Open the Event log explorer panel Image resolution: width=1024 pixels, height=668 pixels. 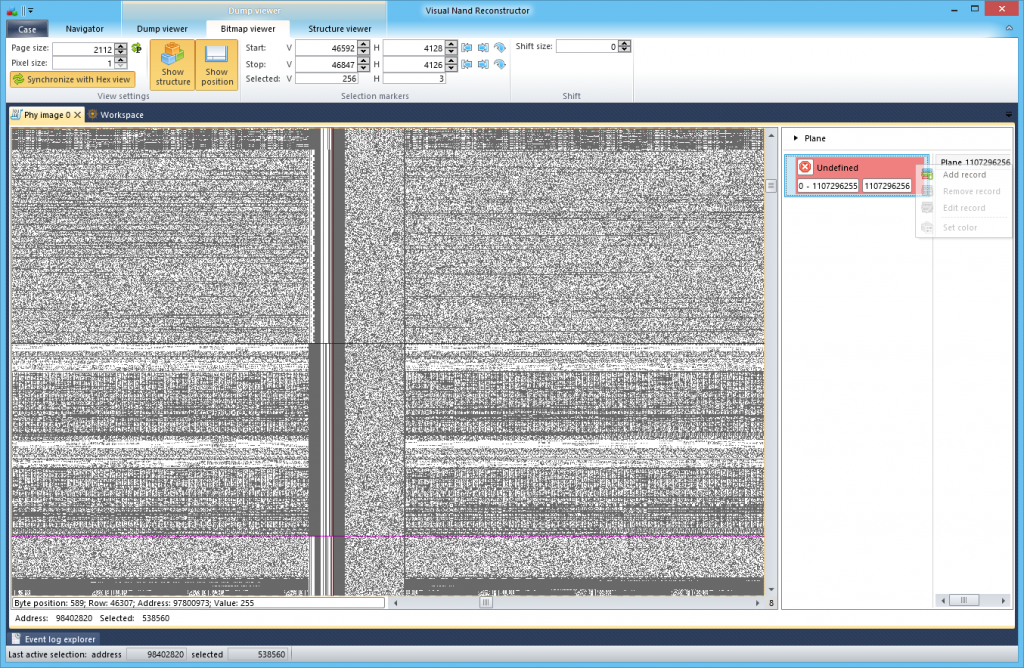(54, 639)
